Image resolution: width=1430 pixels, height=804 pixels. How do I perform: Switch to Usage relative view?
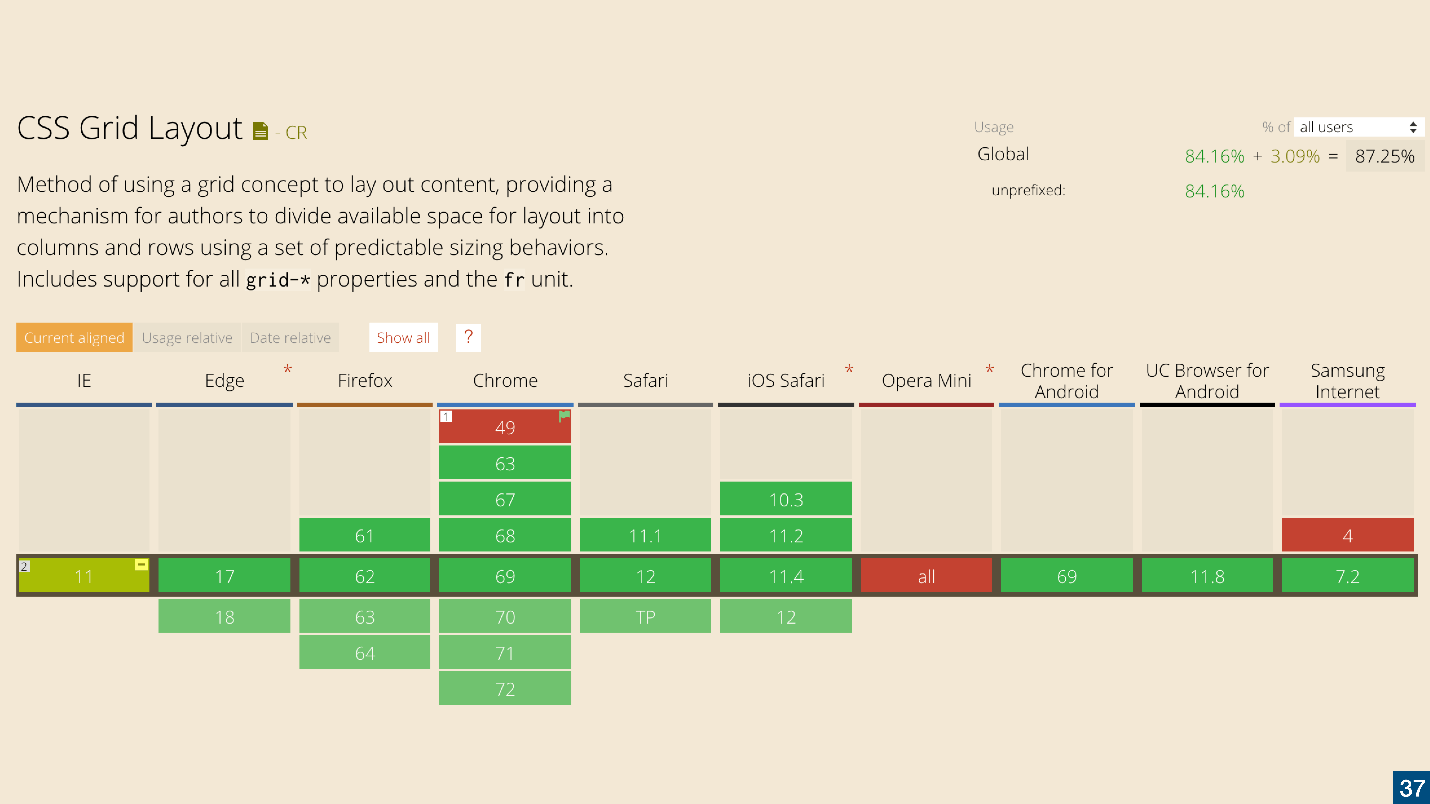(x=188, y=337)
